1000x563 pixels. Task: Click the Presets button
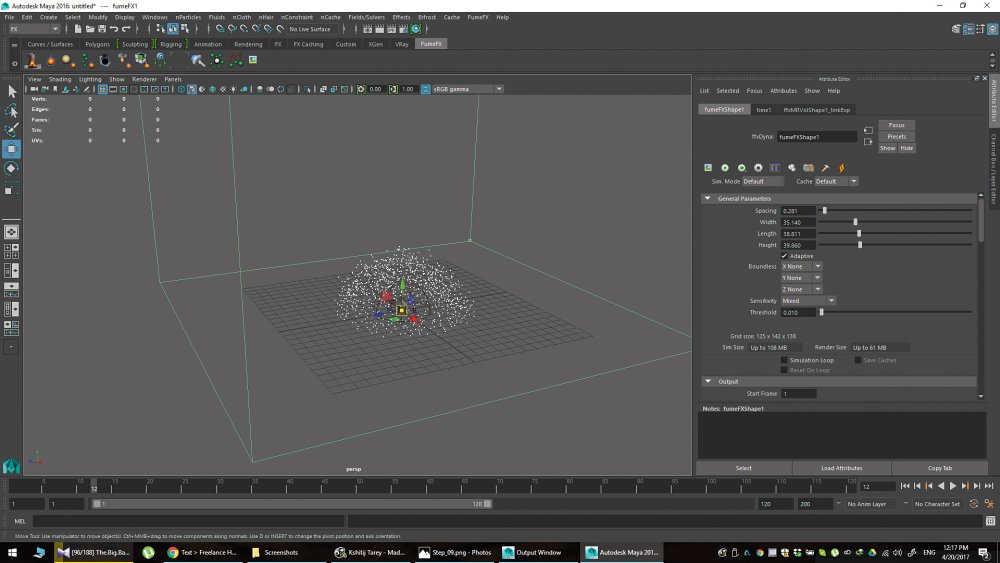click(x=897, y=136)
